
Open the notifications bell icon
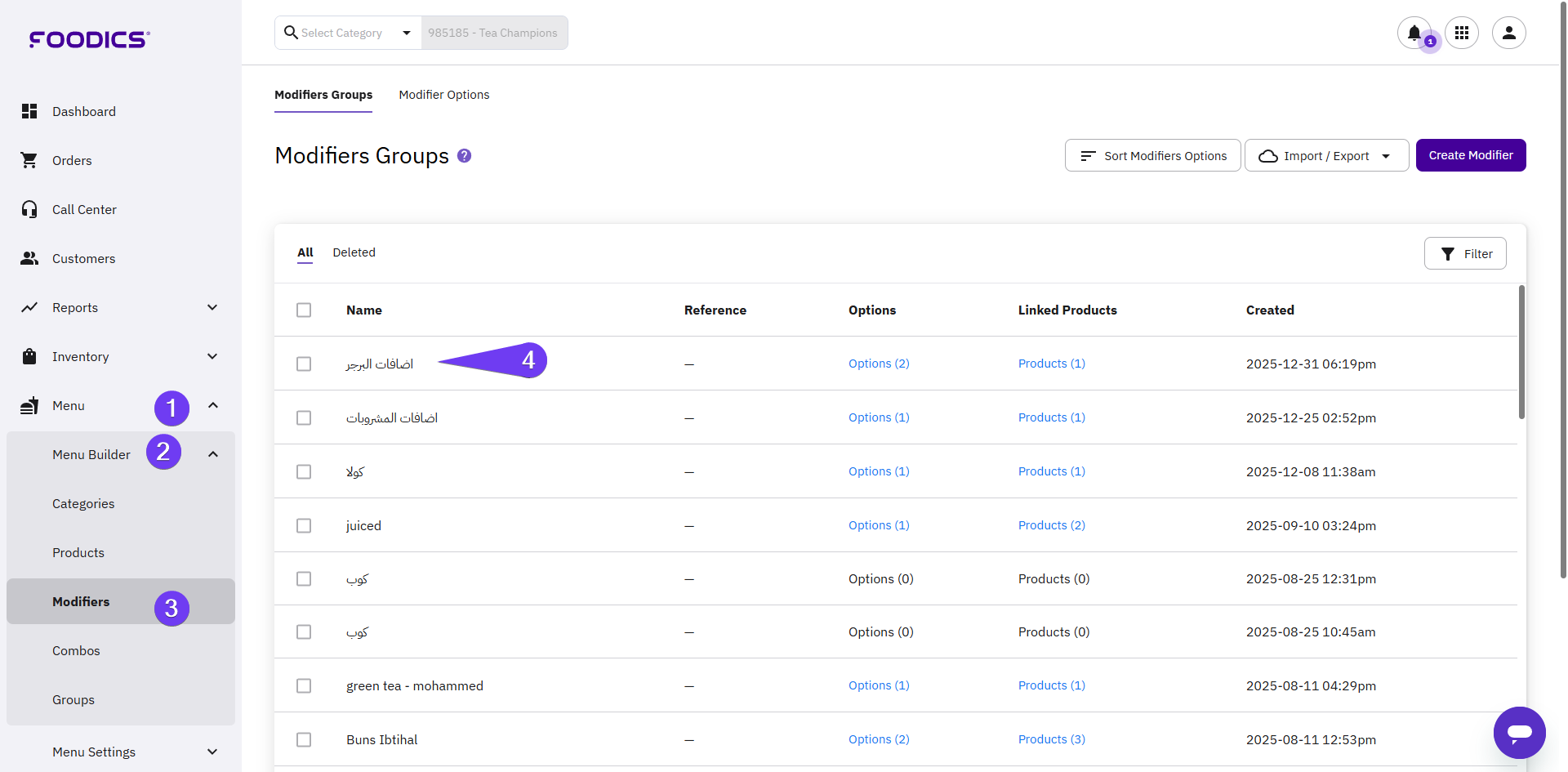coord(1414,33)
